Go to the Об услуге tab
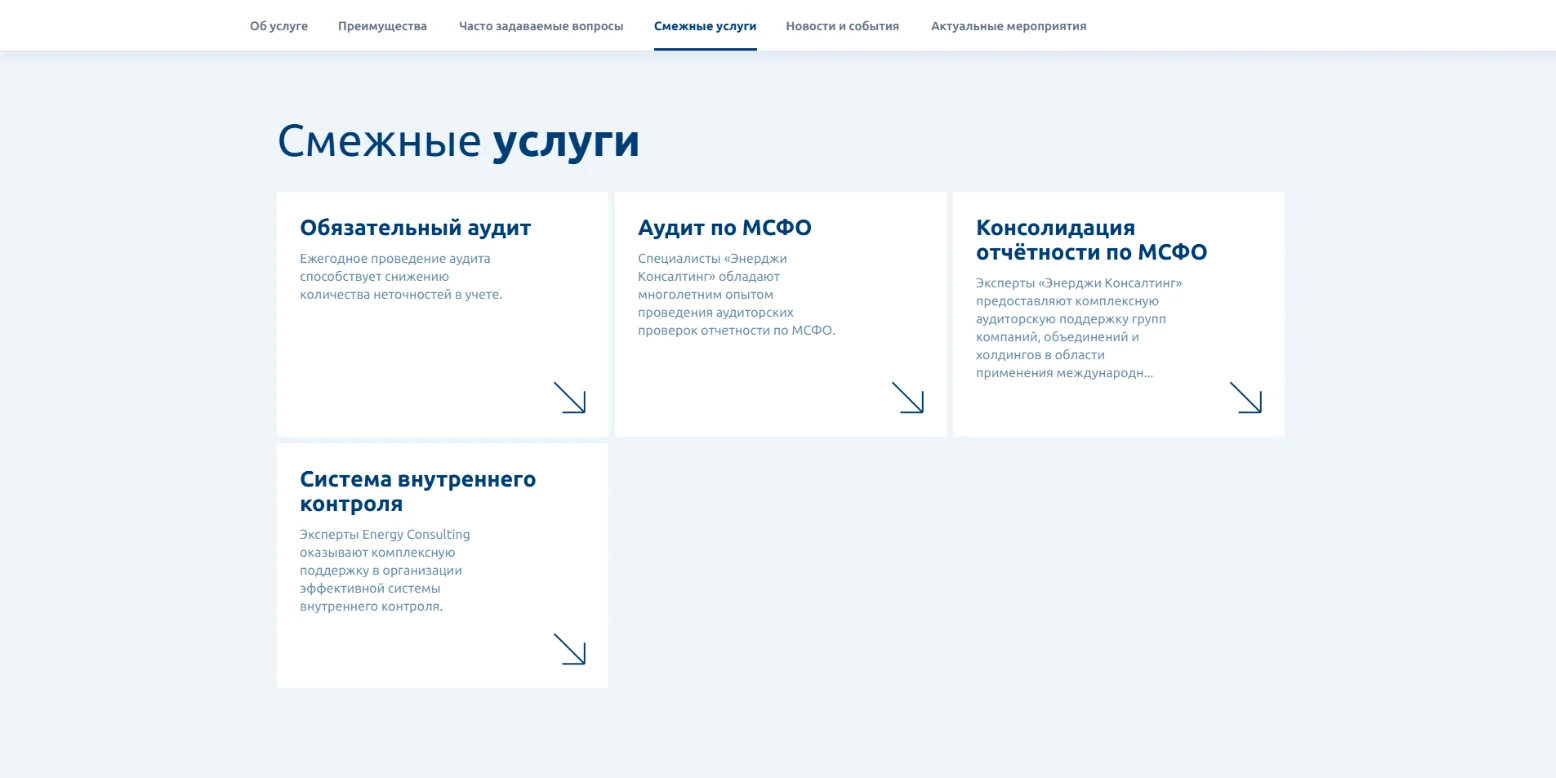Screen dimensions: 1556x778 click(x=279, y=26)
